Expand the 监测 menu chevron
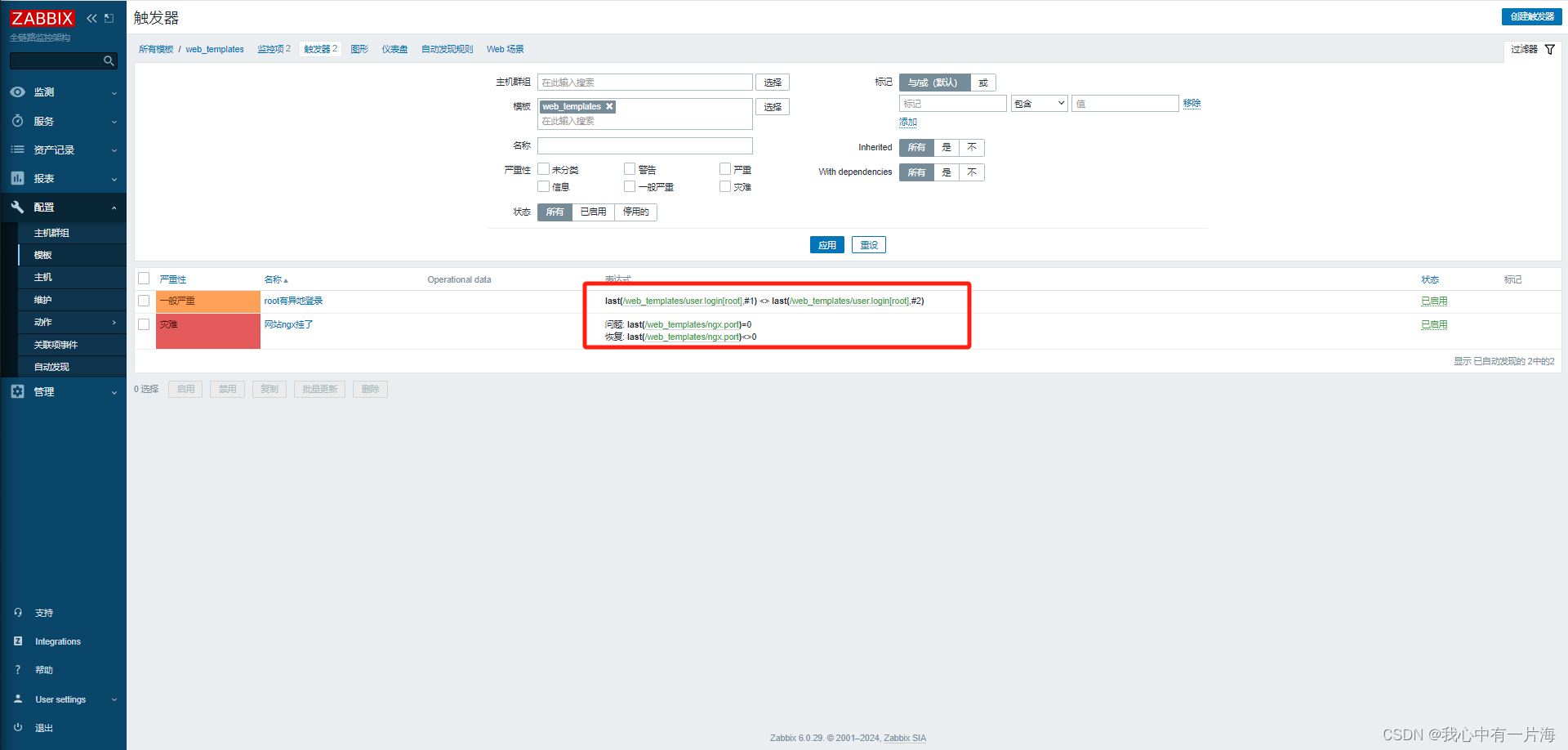The image size is (1568, 750). click(114, 93)
